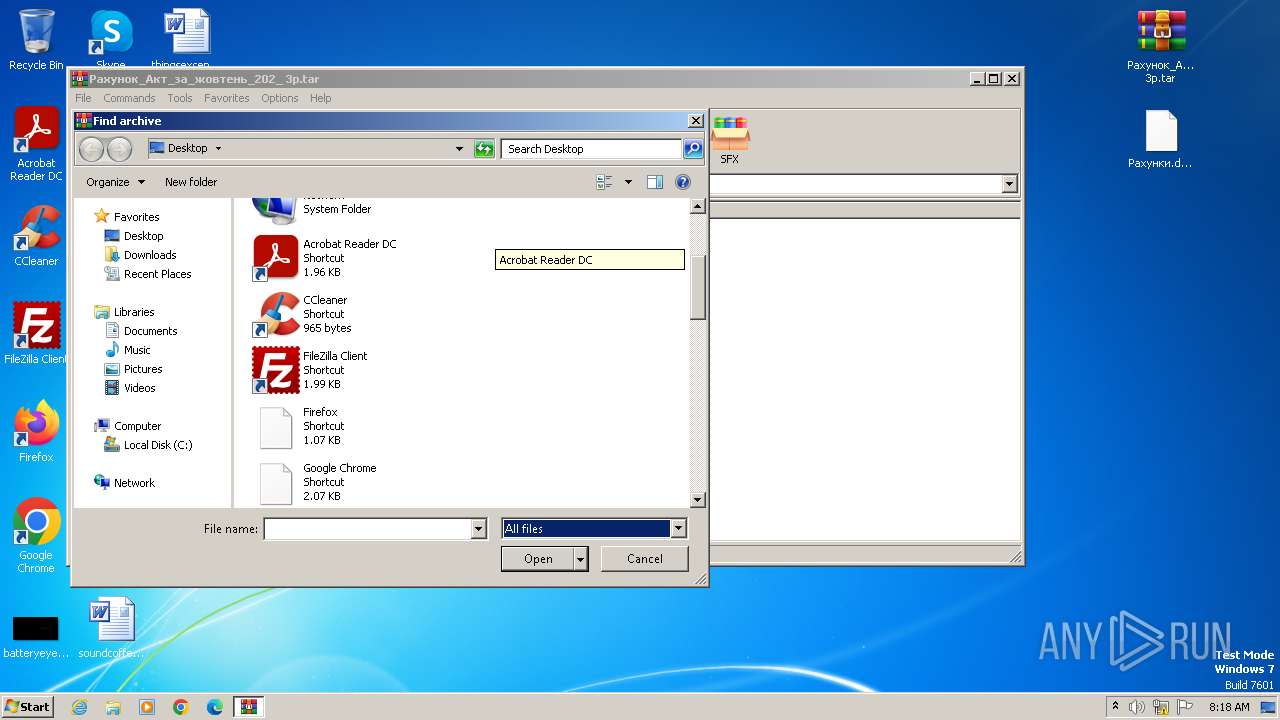Change the view using the views icon
Image resolution: width=1280 pixels, height=720 pixels.
click(604, 182)
